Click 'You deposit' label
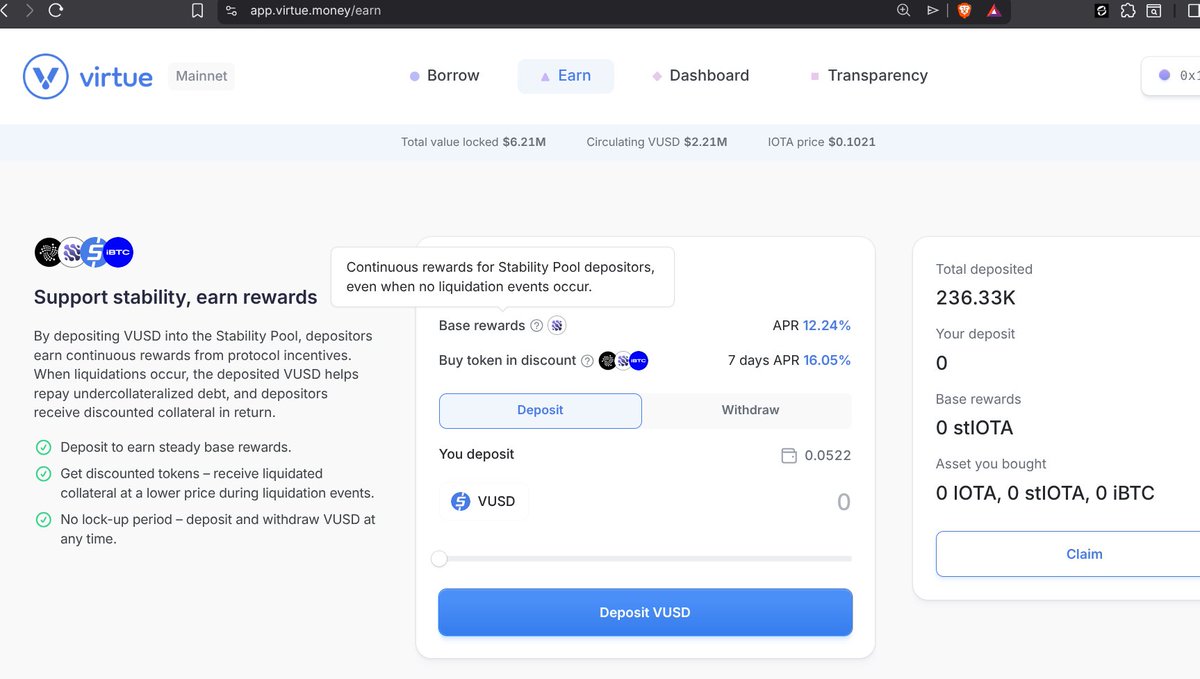 tap(476, 454)
